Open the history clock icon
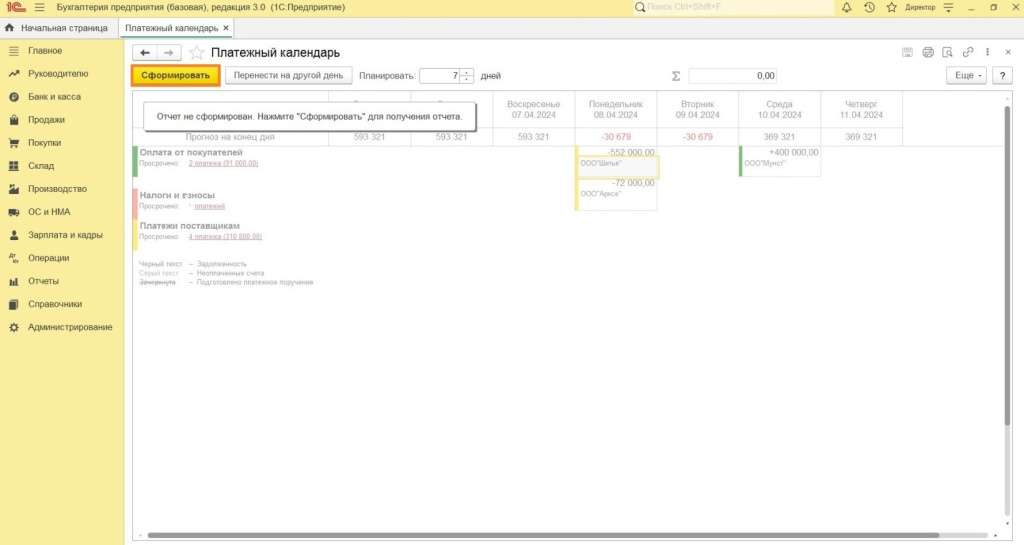 pyautogui.click(x=868, y=8)
